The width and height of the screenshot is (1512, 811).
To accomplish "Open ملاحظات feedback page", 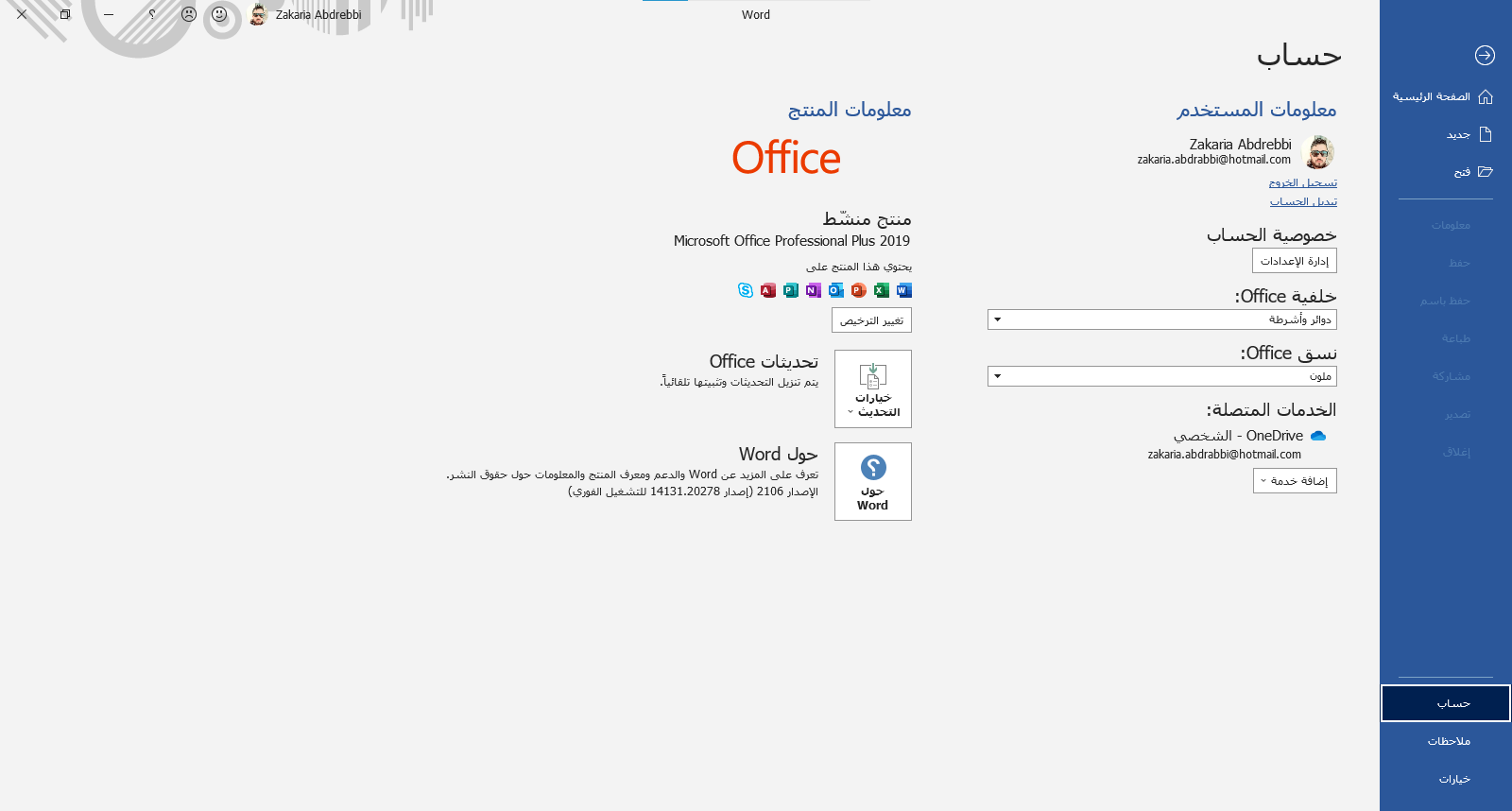I will (1446, 741).
